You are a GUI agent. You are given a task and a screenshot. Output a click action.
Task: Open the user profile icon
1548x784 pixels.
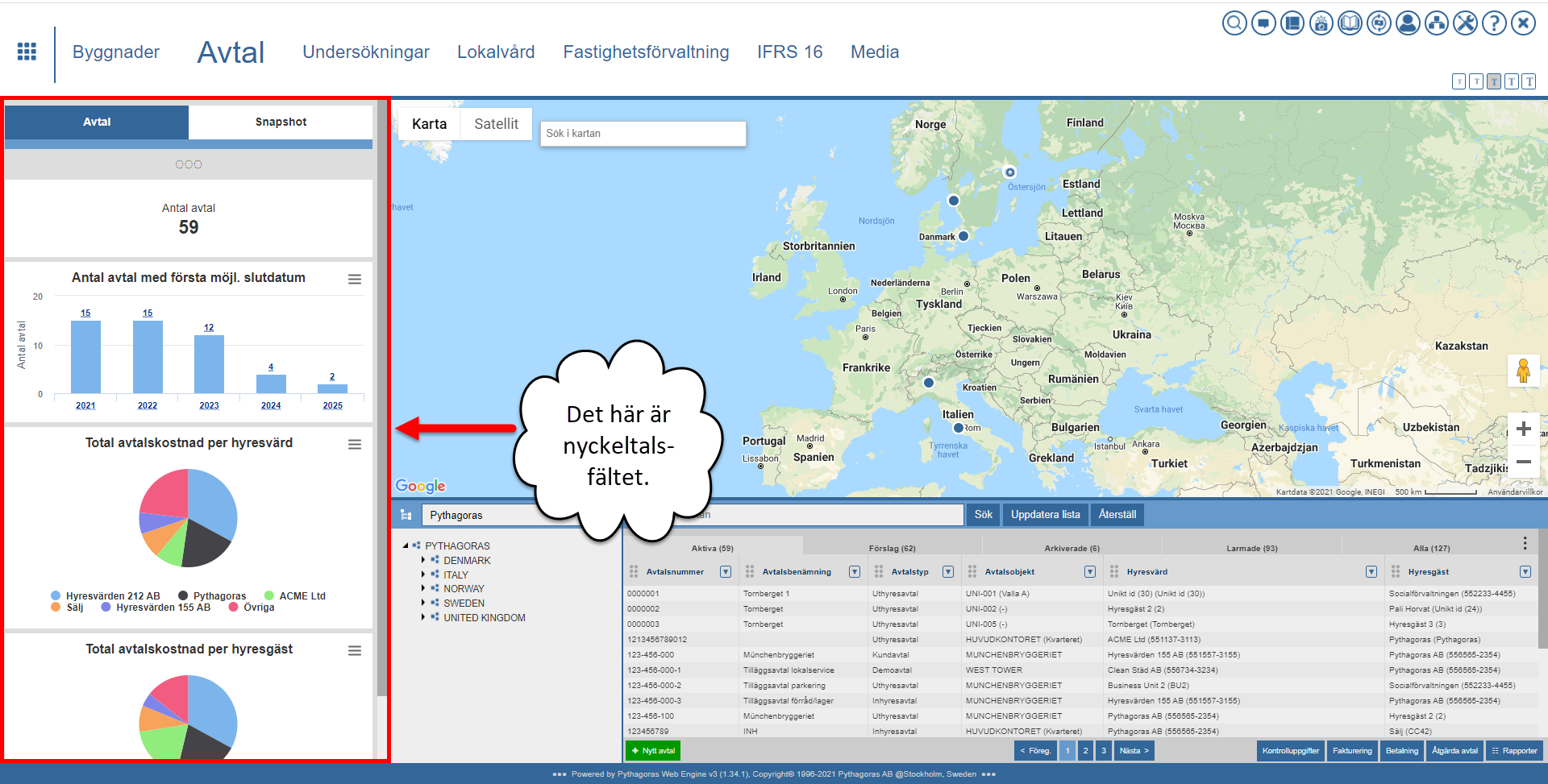click(x=1408, y=23)
